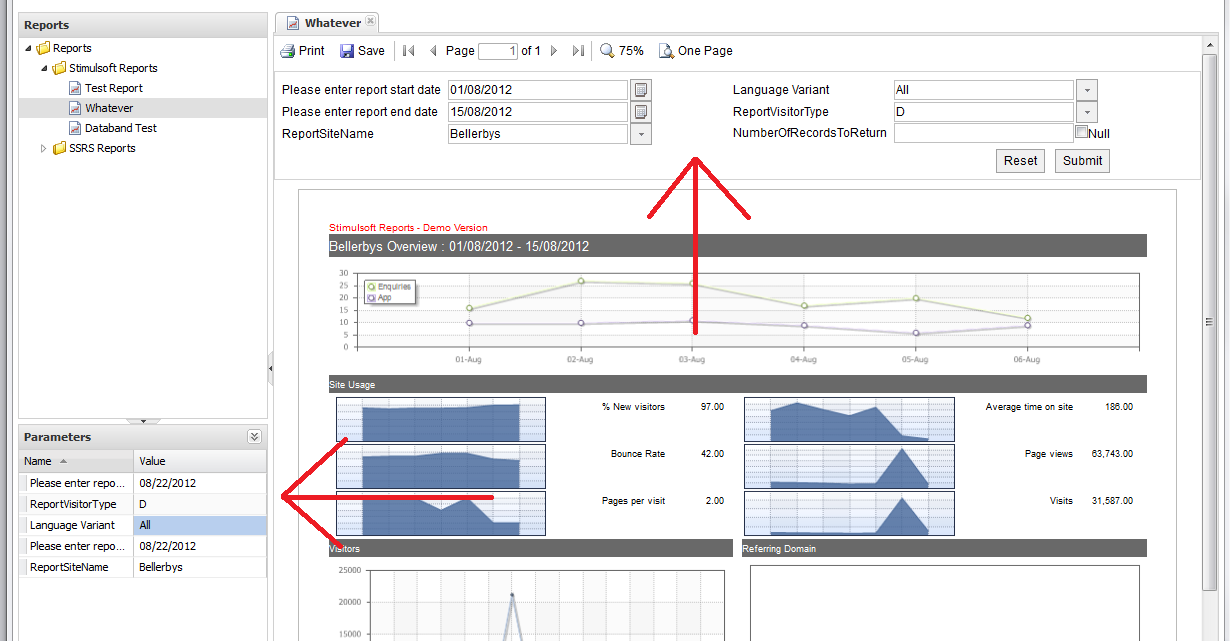This screenshot has width=1230, height=641.
Task: Go to previous report page
Action: (433, 51)
